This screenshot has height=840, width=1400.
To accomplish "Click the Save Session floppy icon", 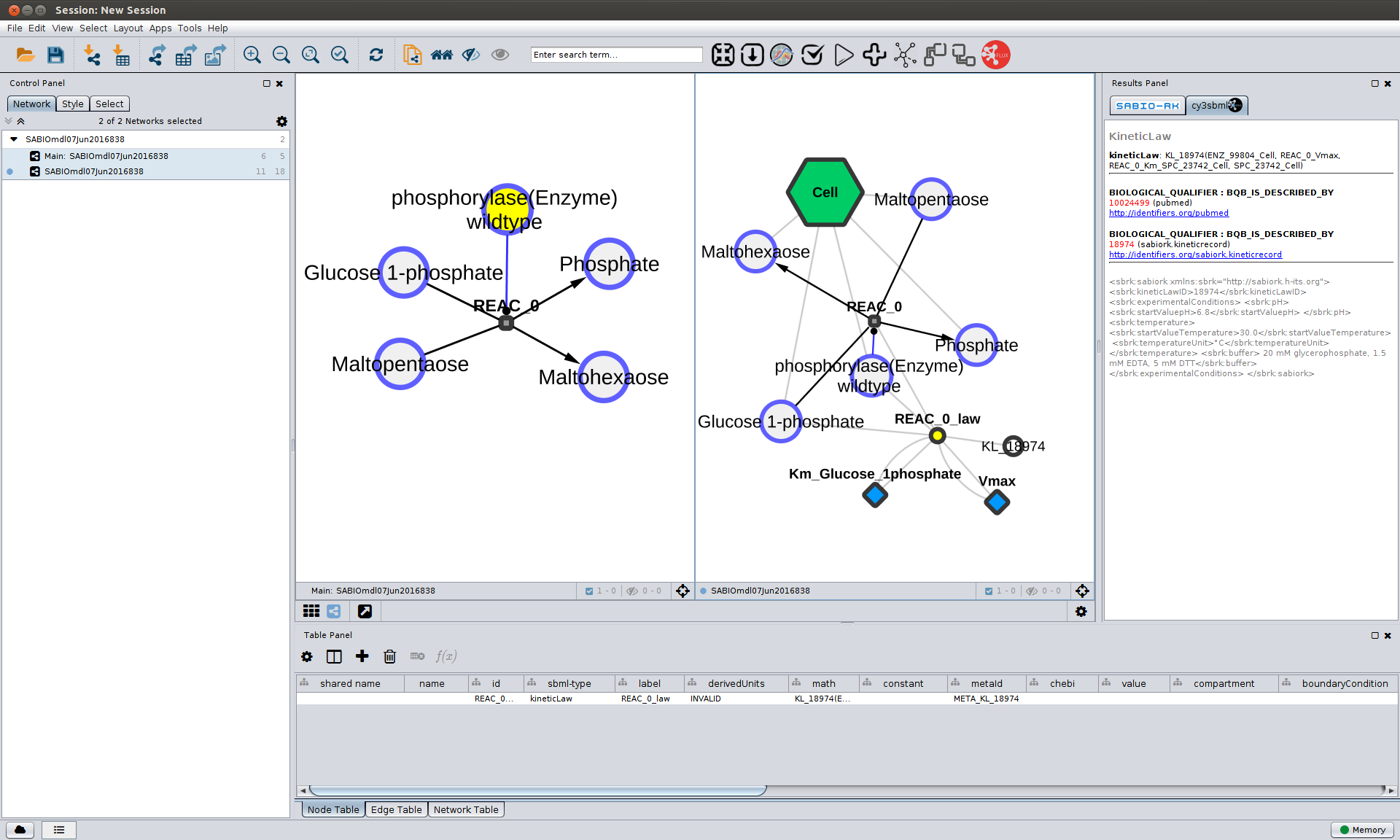I will [x=55, y=55].
